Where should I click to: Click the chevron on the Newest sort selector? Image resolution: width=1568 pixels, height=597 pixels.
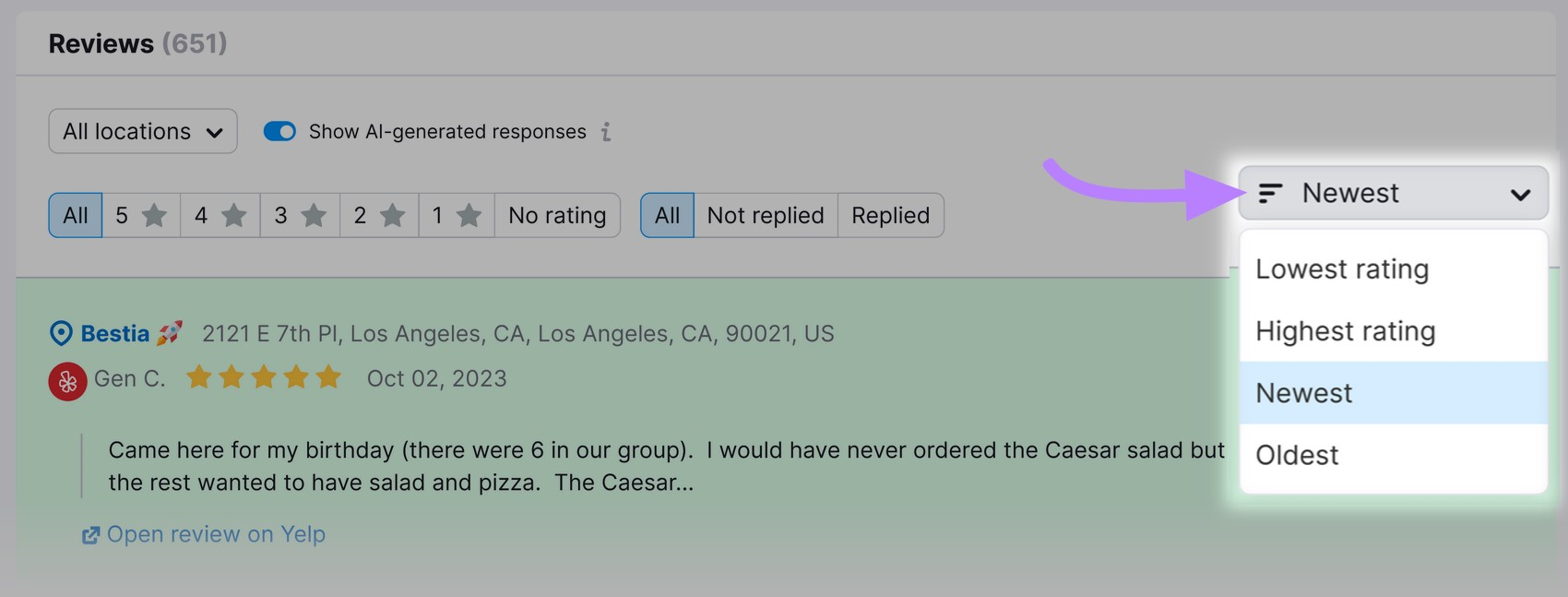click(x=1523, y=193)
